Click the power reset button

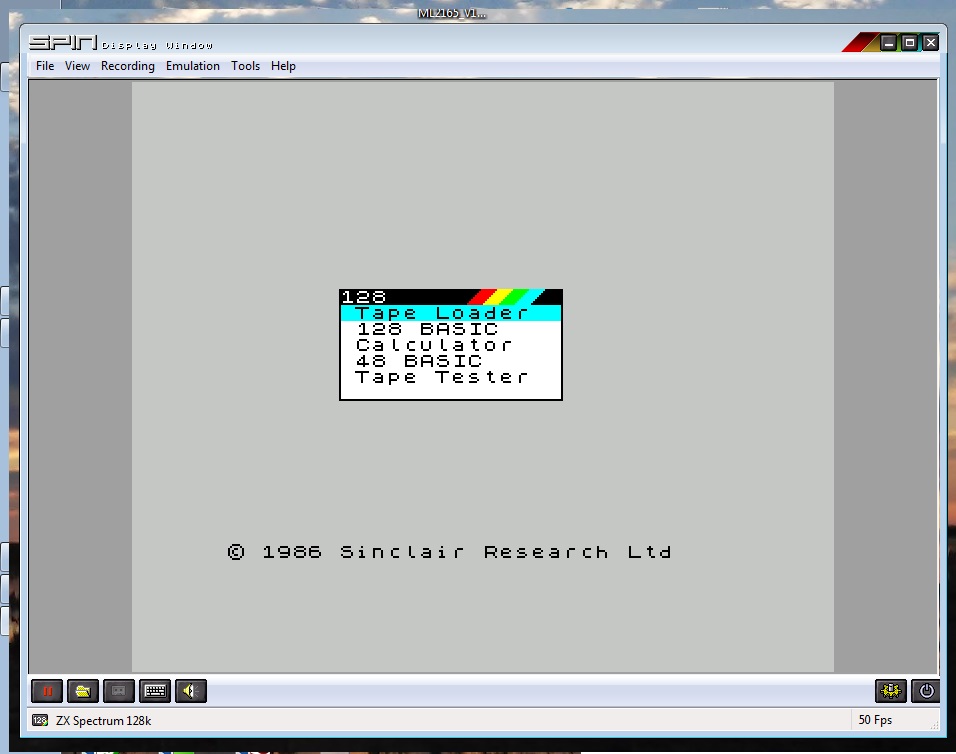[x=926, y=691]
